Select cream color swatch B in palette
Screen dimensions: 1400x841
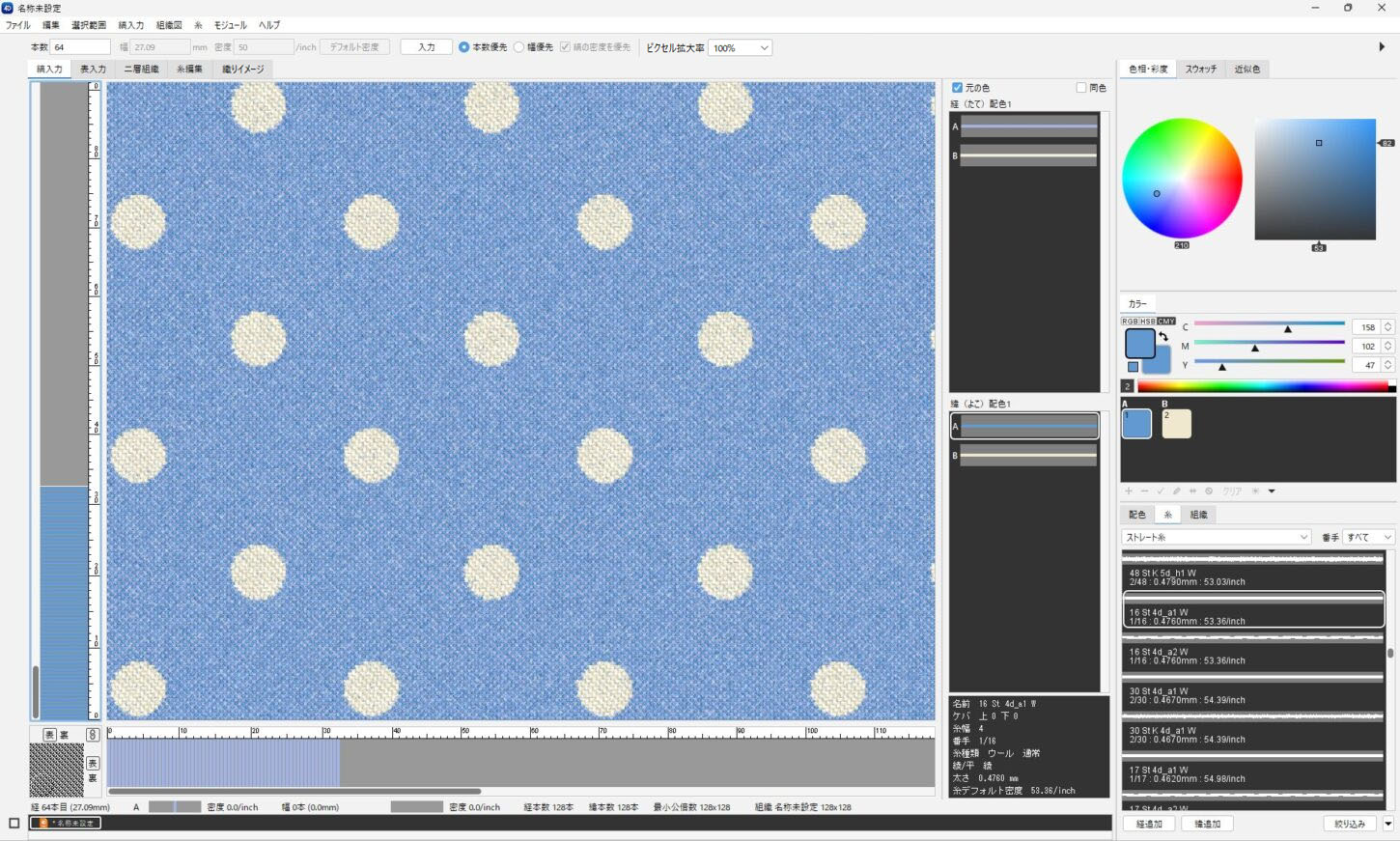1176,424
